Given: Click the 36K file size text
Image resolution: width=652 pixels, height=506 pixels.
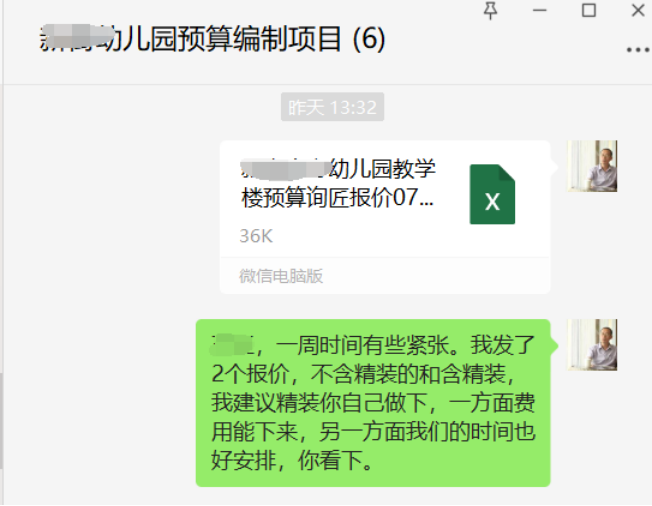Looking at the screenshot, I should [x=256, y=236].
